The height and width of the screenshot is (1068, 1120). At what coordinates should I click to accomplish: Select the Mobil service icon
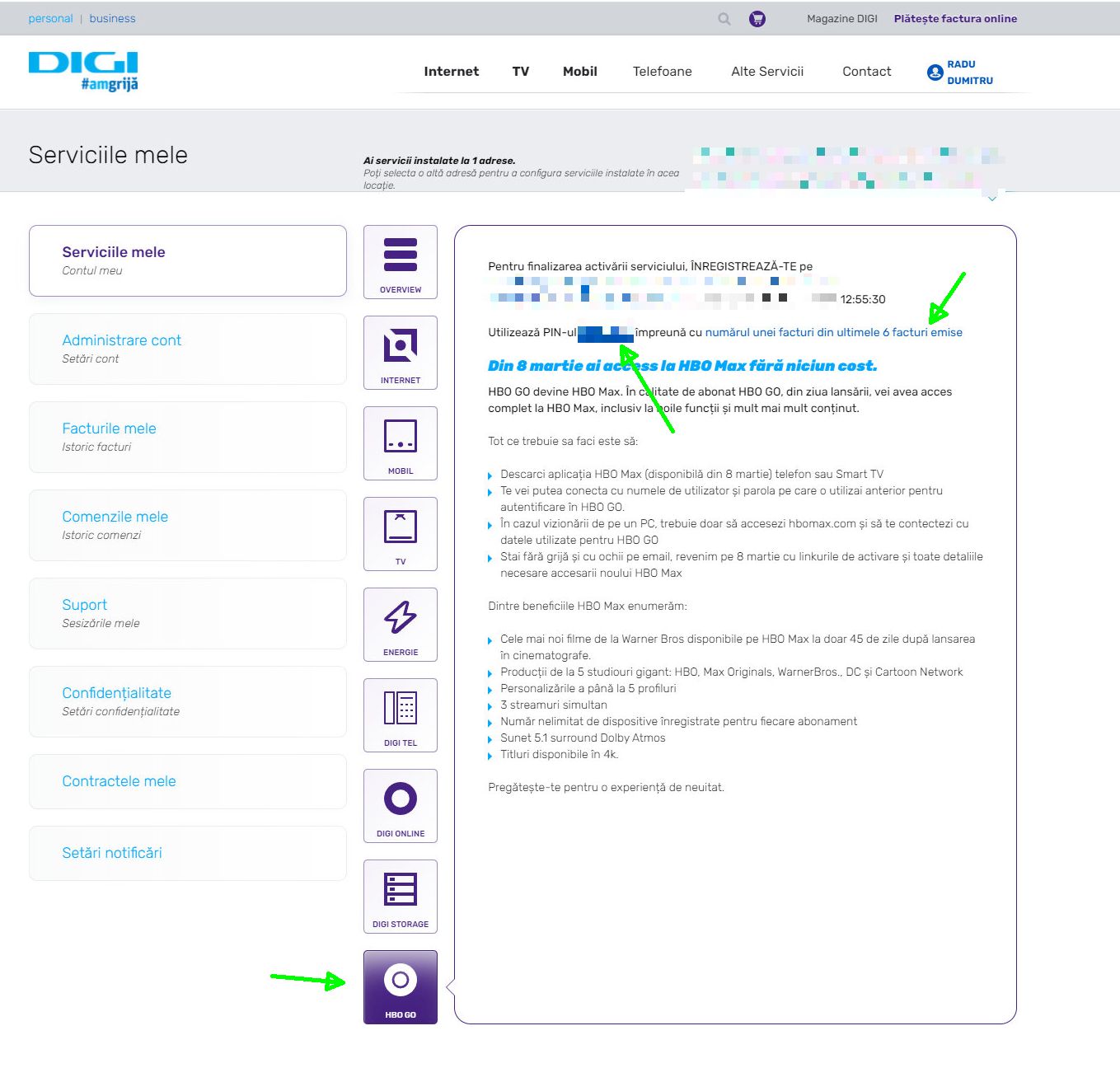(401, 443)
